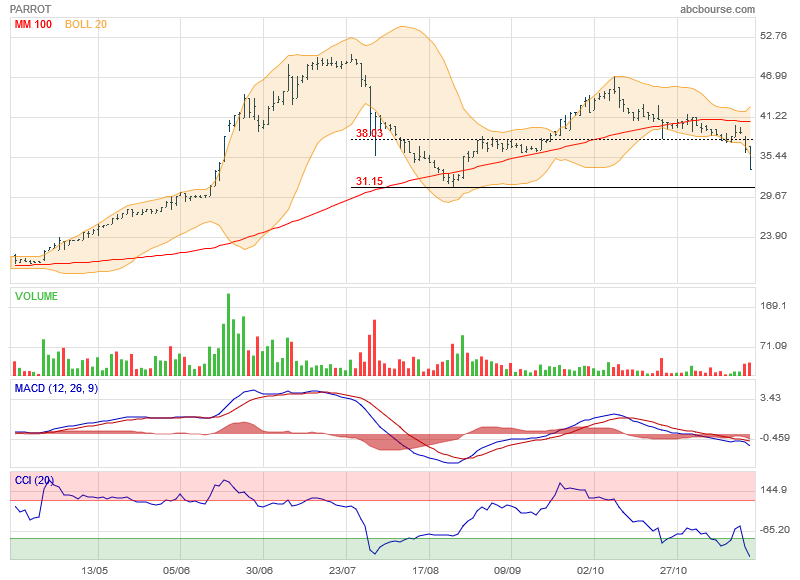Click the 17/08 date label

426,570
